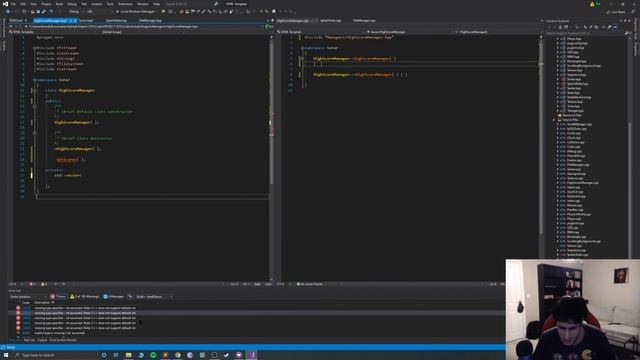
Task: Open File Explorer from taskbar
Action: (x=129, y=355)
